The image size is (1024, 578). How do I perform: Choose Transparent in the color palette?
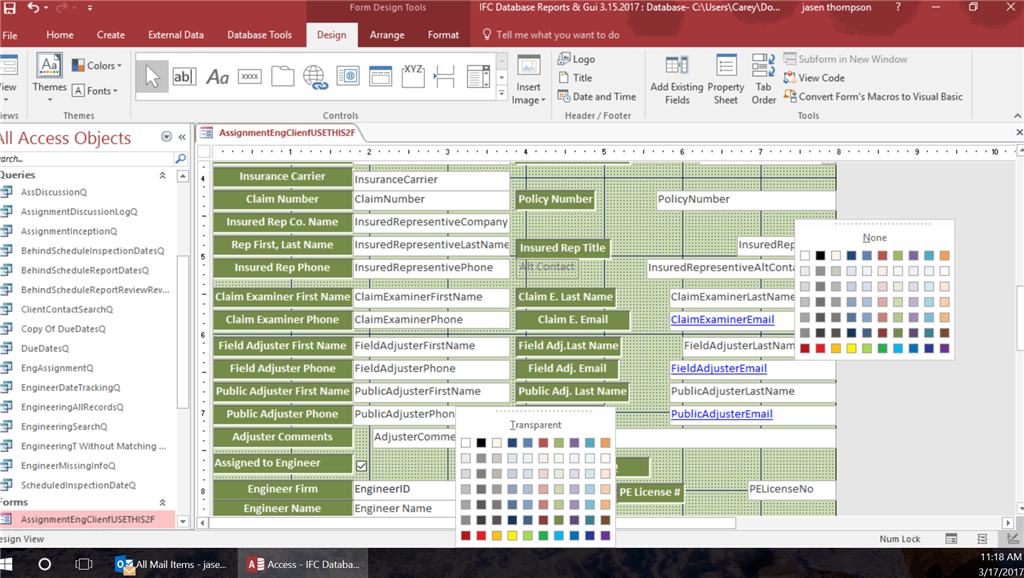[535, 425]
